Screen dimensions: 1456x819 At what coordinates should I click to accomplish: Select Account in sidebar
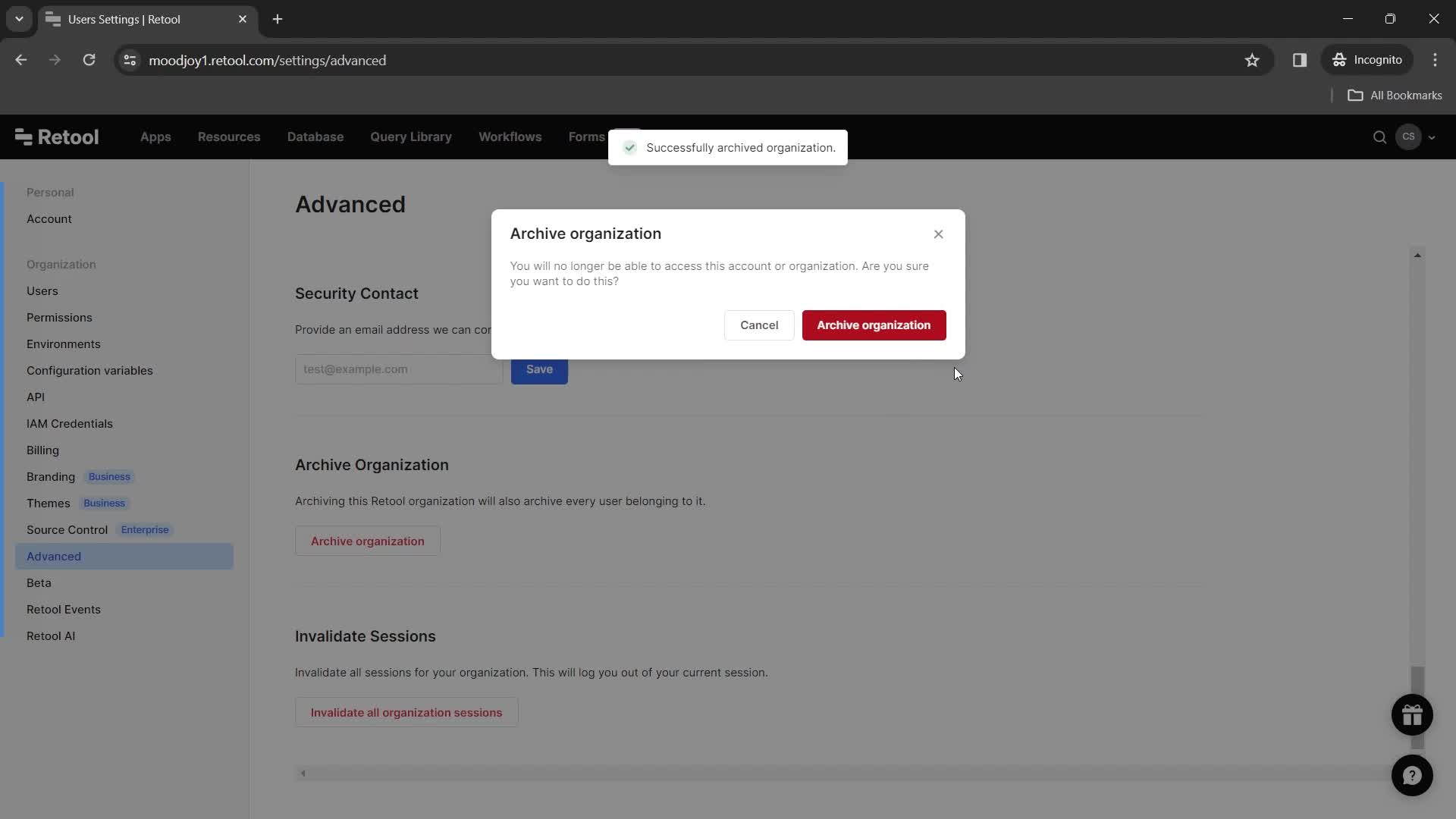point(49,219)
